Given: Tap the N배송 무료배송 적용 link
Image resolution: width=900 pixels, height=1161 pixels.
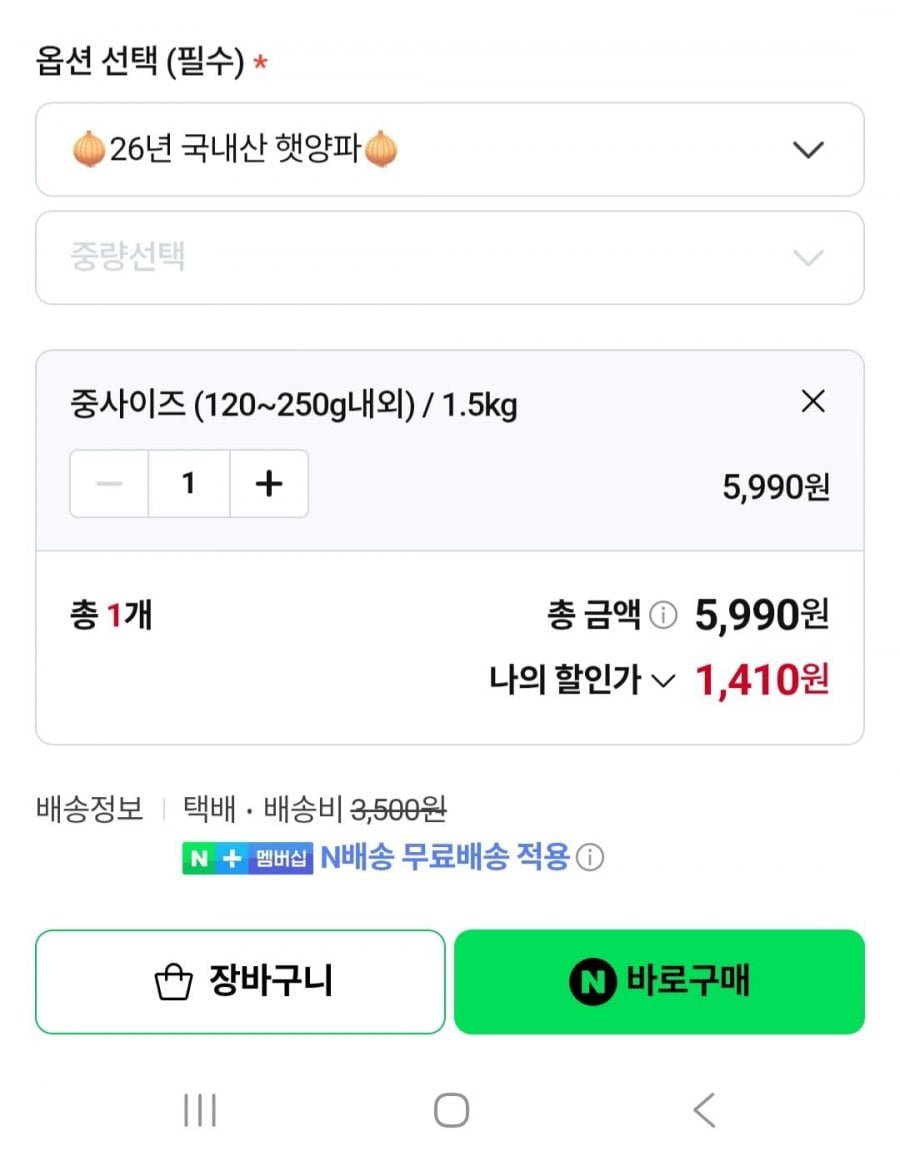Looking at the screenshot, I should pos(445,857).
